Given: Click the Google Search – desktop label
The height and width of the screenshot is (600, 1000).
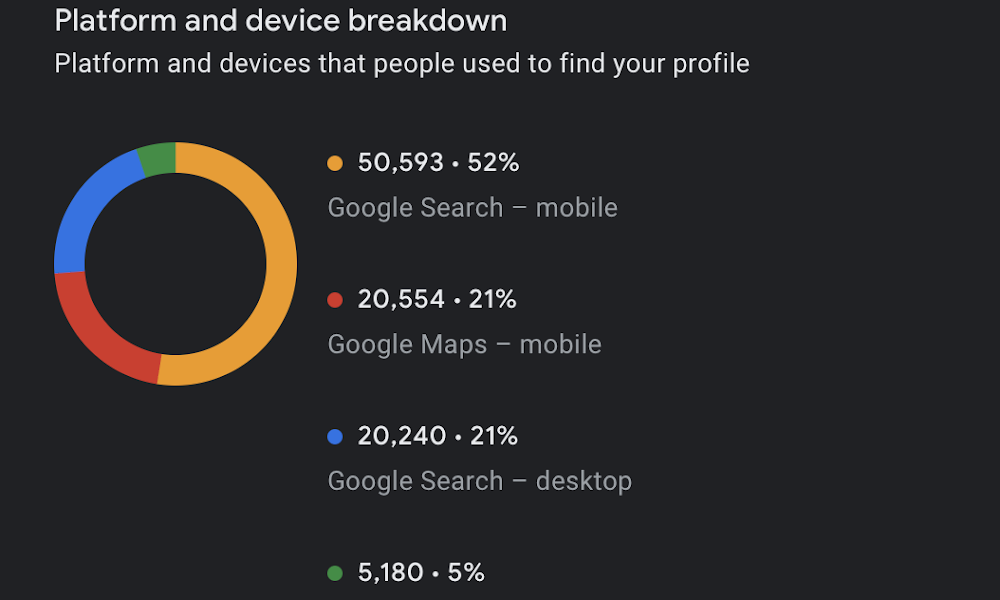Looking at the screenshot, I should (480, 481).
